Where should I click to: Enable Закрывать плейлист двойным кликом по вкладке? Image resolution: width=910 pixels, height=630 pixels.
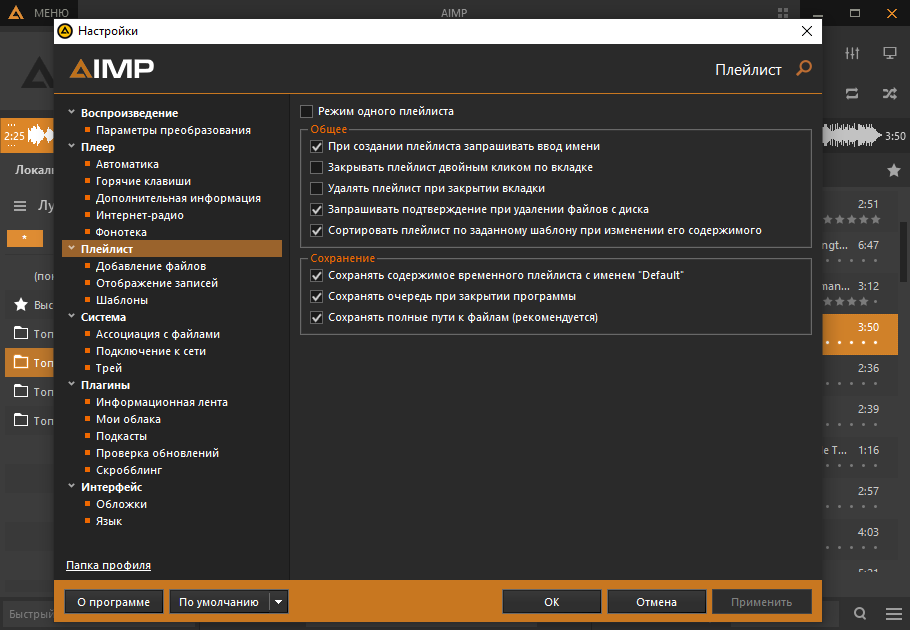316,168
